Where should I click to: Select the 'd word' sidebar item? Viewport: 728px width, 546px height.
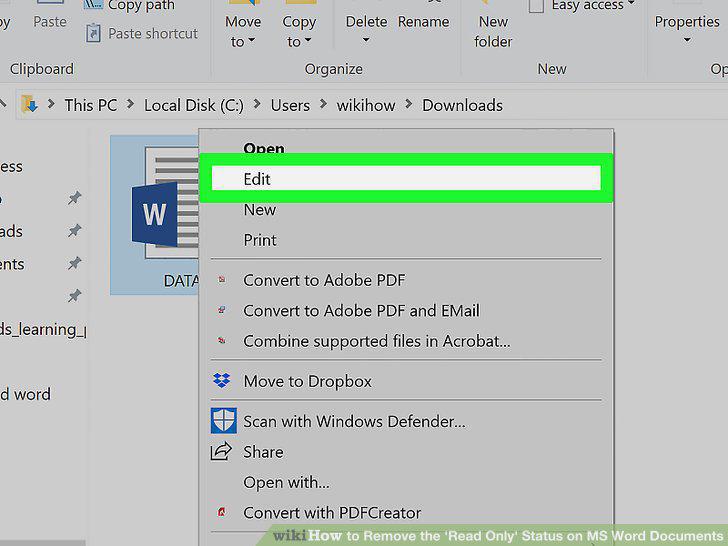point(25,394)
